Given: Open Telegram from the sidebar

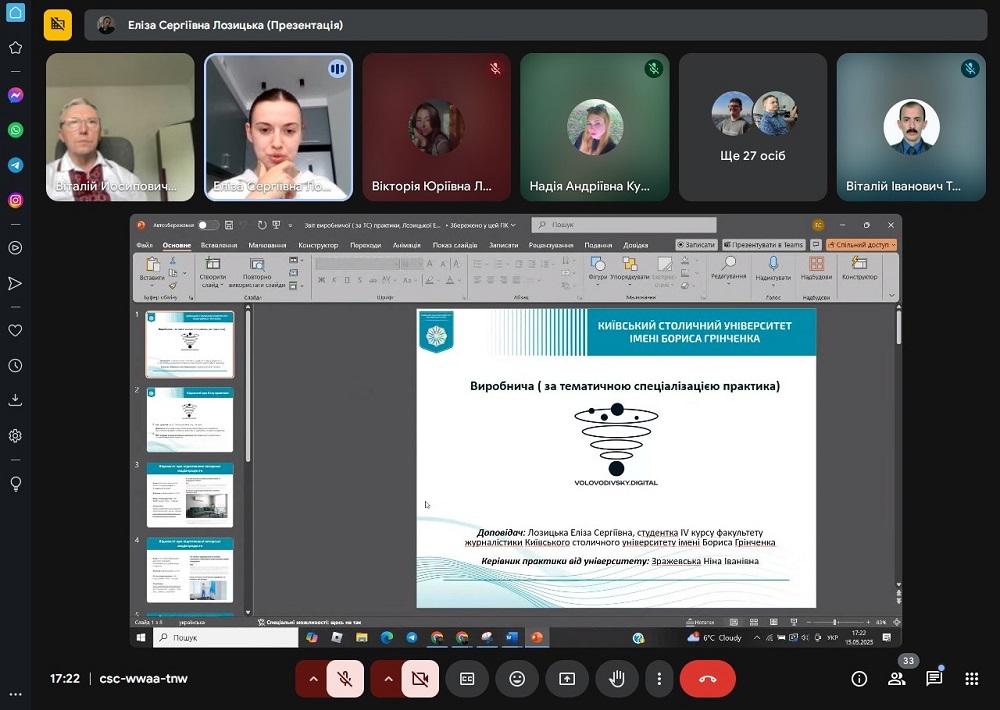Looking at the screenshot, I should tap(15, 165).
